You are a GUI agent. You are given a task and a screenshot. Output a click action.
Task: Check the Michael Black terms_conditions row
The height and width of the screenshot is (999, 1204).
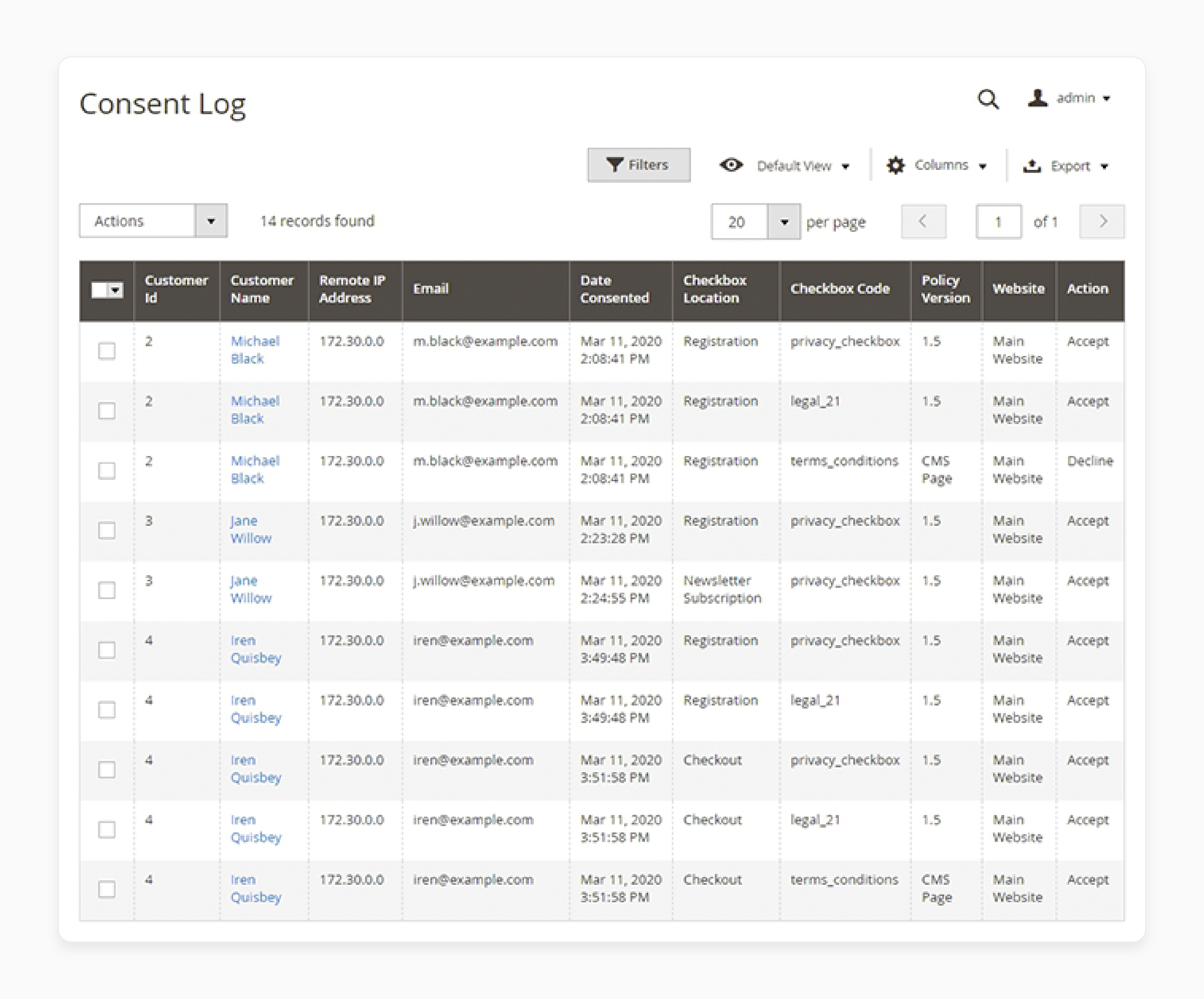click(x=106, y=470)
